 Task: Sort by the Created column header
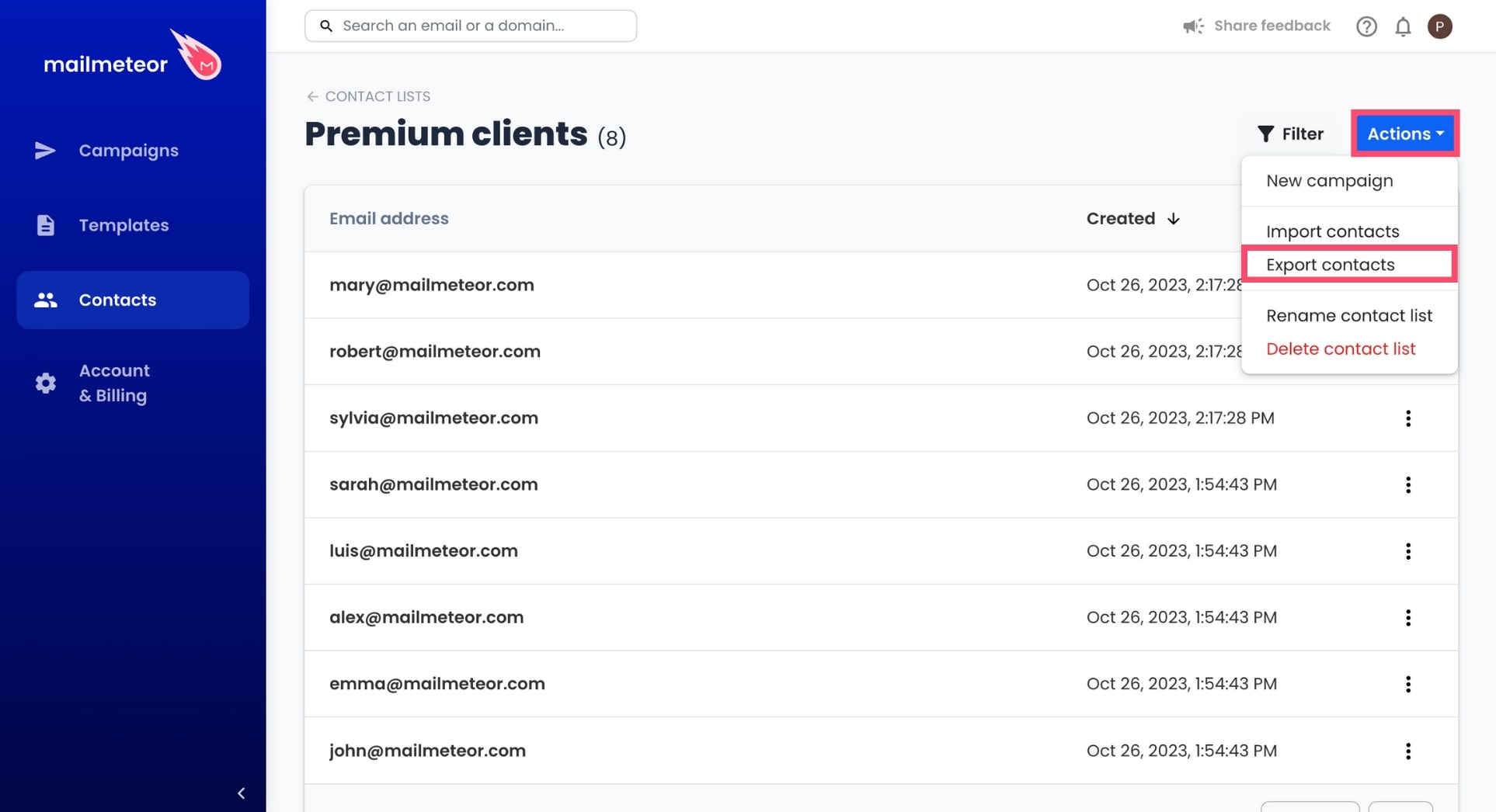pyautogui.click(x=1132, y=219)
